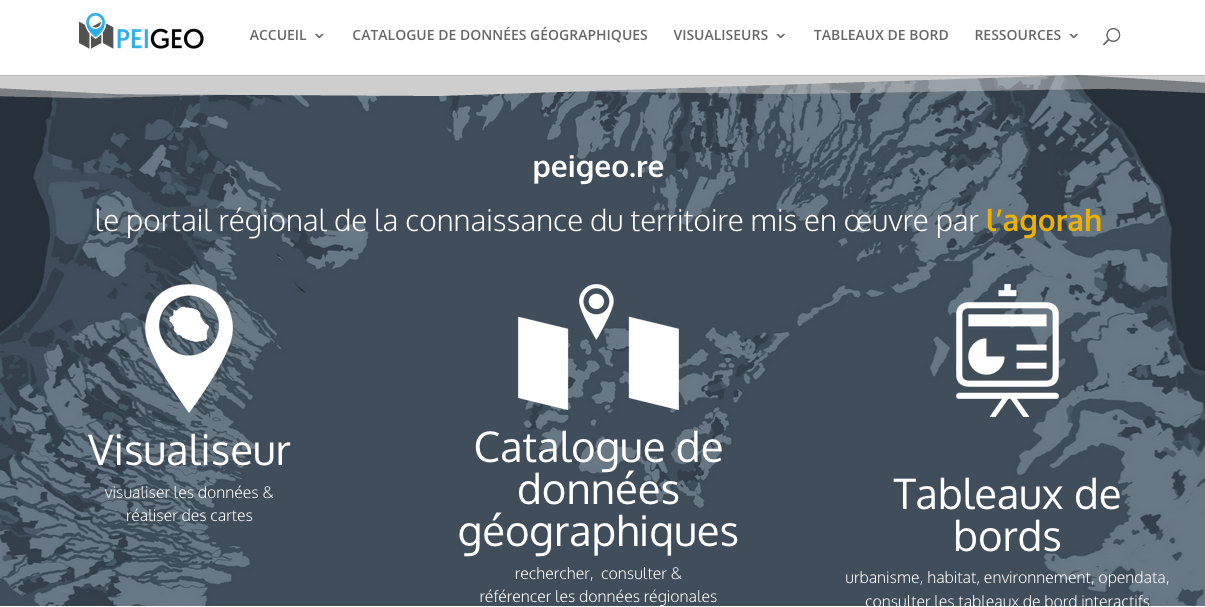Click the Tableaux de bords heading
The width and height of the screenshot is (1205, 607).
click(1007, 515)
